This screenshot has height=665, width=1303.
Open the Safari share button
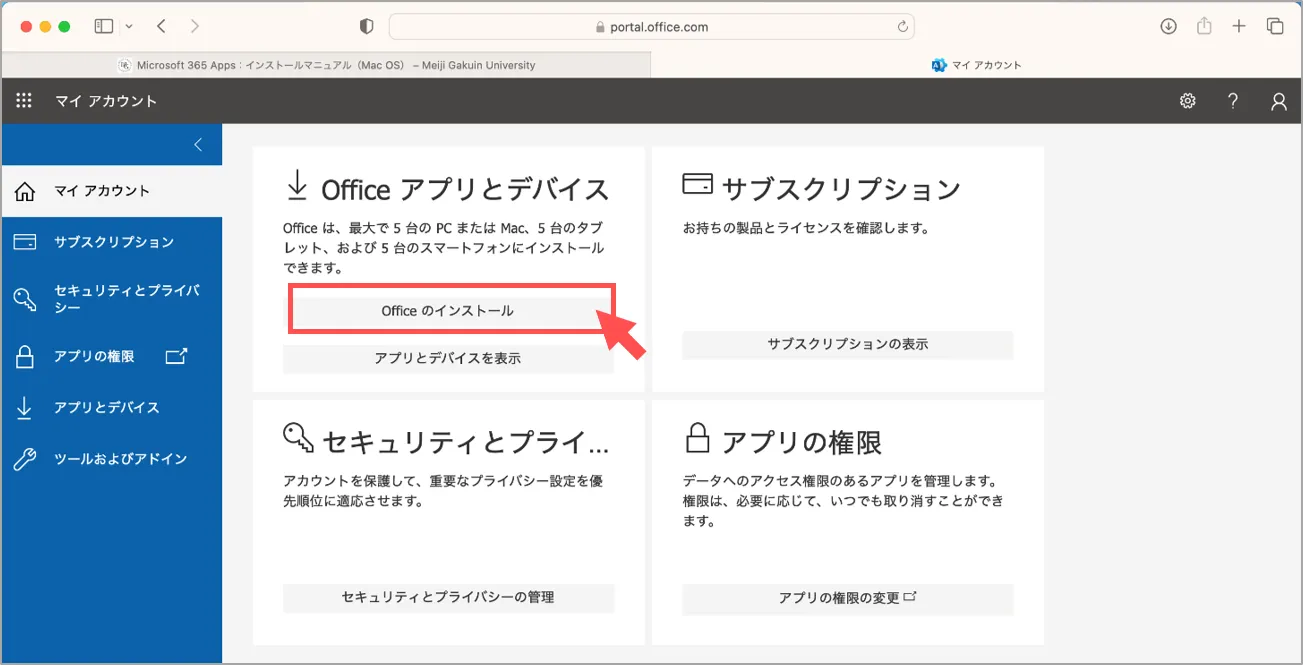1204,26
